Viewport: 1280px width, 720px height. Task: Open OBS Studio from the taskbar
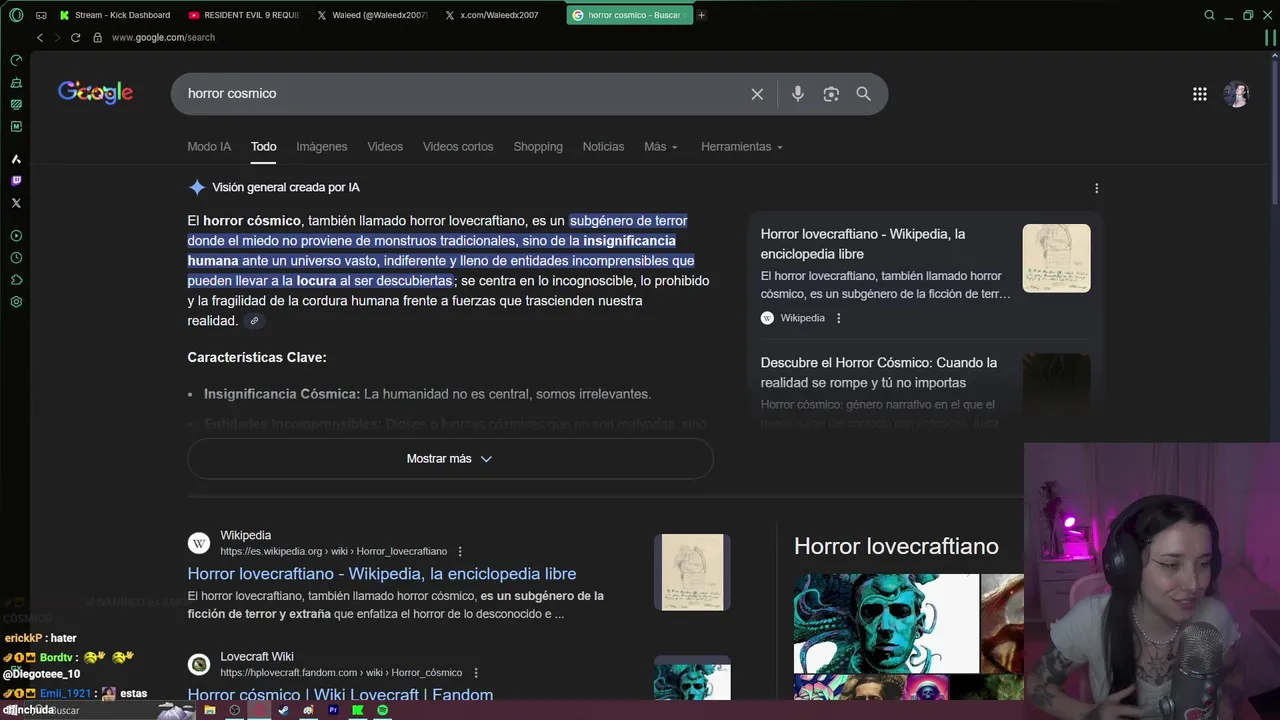(235, 710)
